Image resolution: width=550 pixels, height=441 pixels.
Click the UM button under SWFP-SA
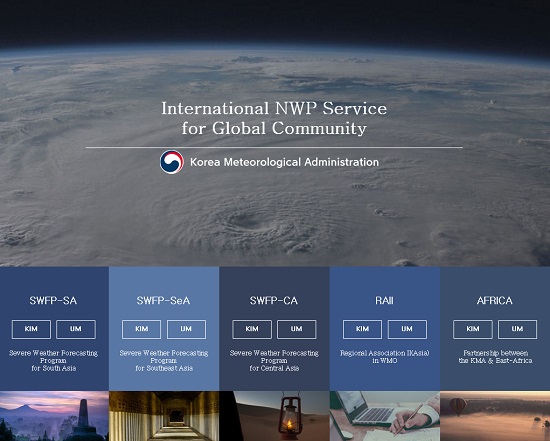(x=76, y=329)
